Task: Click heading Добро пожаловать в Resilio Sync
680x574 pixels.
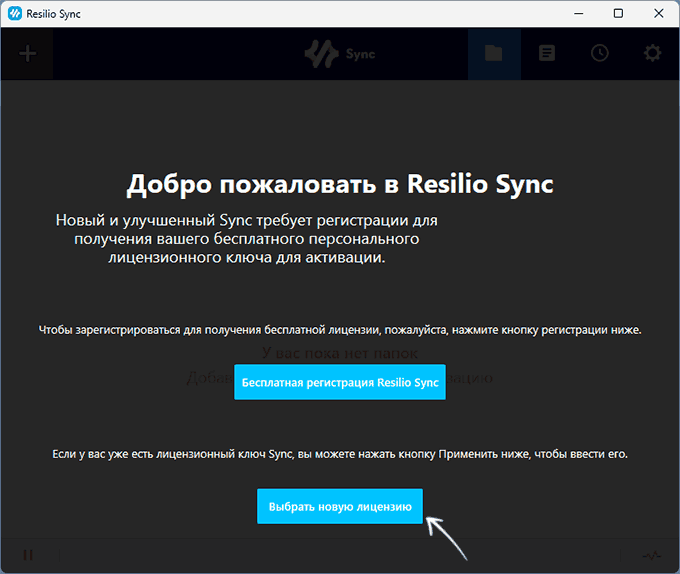Action: (340, 185)
